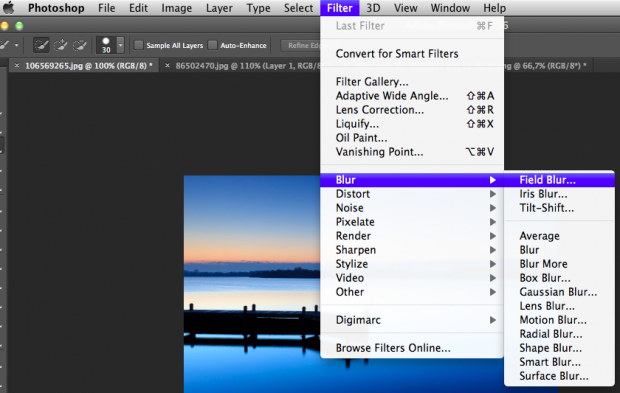Click the Refine Edge button
The image size is (620, 393).
click(301, 45)
